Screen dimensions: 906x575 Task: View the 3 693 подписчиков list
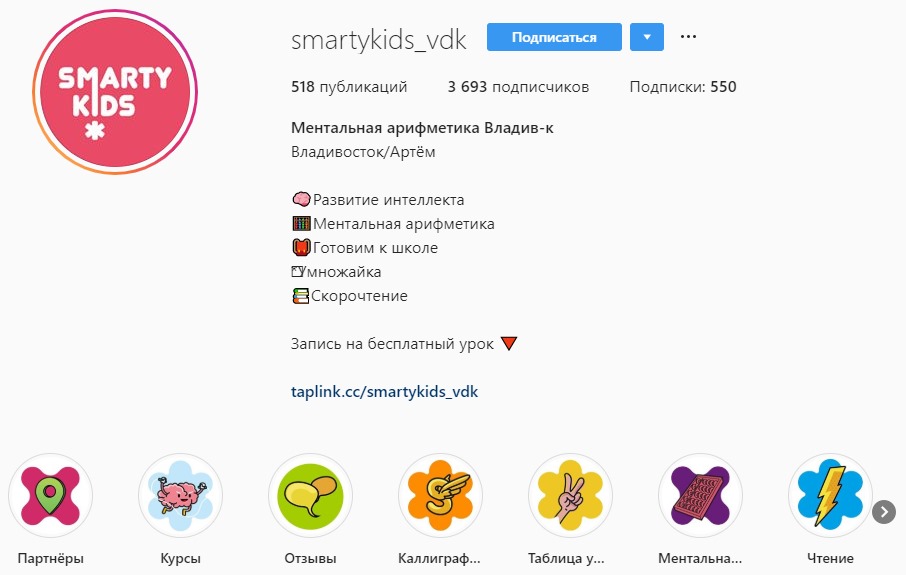[x=518, y=87]
